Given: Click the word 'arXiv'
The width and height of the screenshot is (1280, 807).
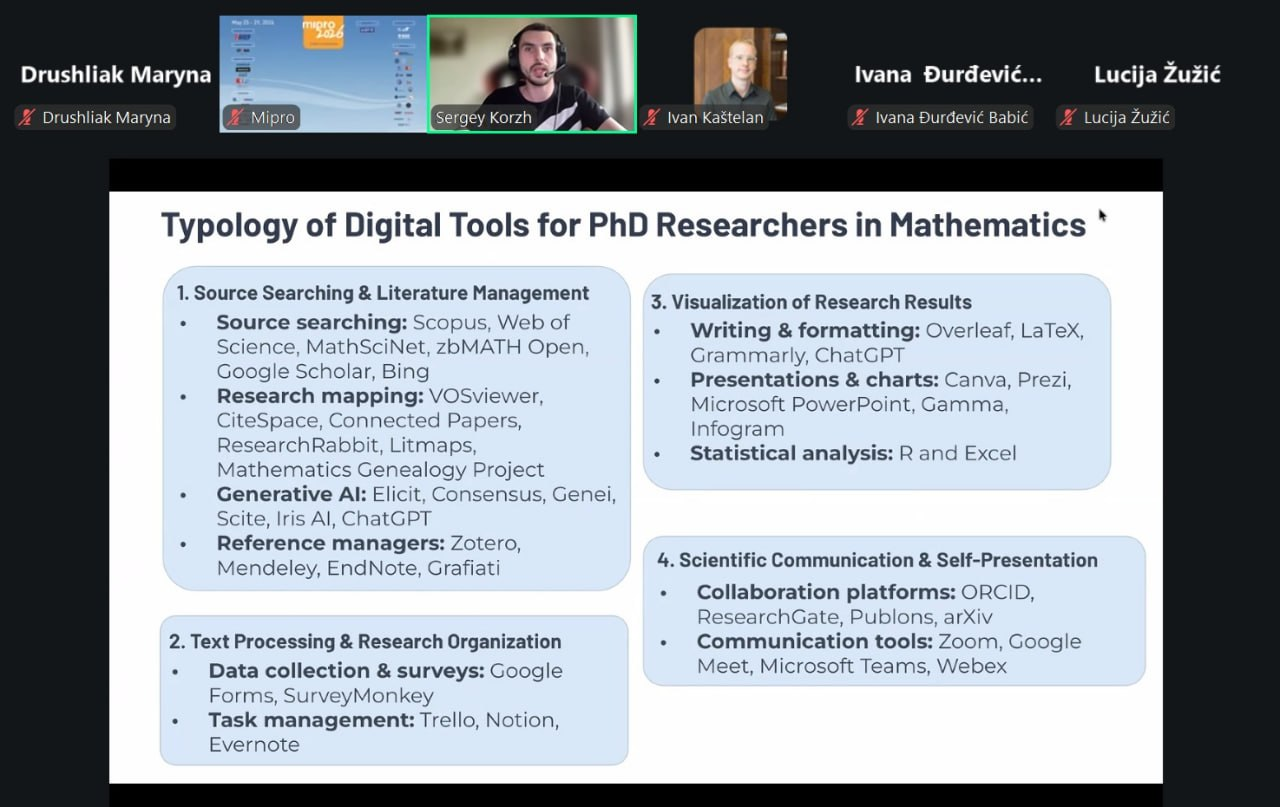Looking at the screenshot, I should pyautogui.click(x=968, y=617).
